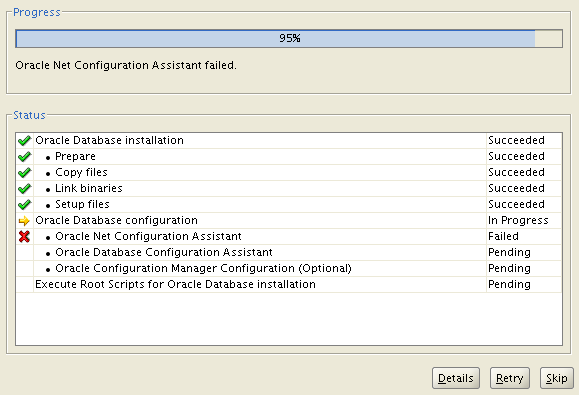Select the Oracle Net Configuration Assistant row

pyautogui.click(x=289, y=236)
